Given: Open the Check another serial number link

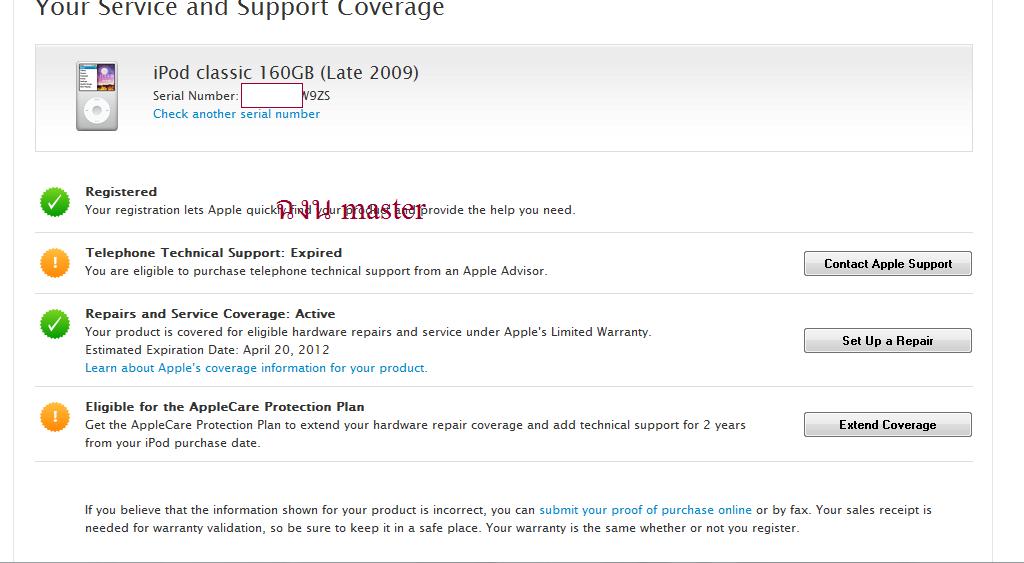Looking at the screenshot, I should point(236,114).
